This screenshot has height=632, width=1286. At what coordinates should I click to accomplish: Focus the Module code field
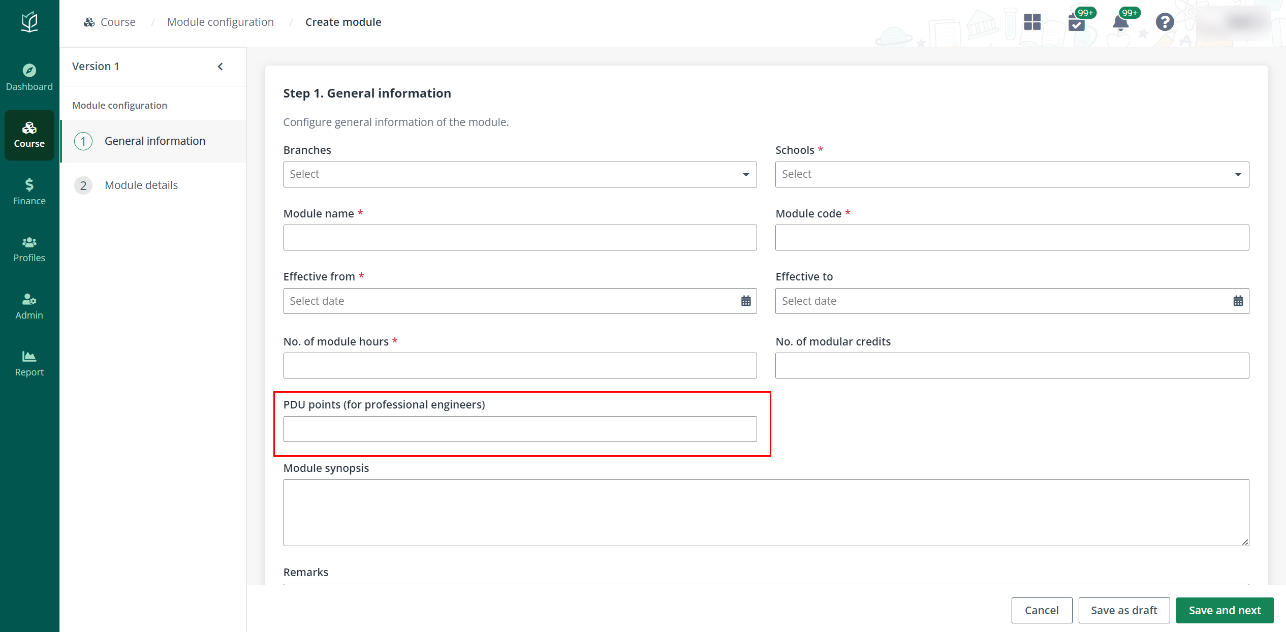[1012, 237]
